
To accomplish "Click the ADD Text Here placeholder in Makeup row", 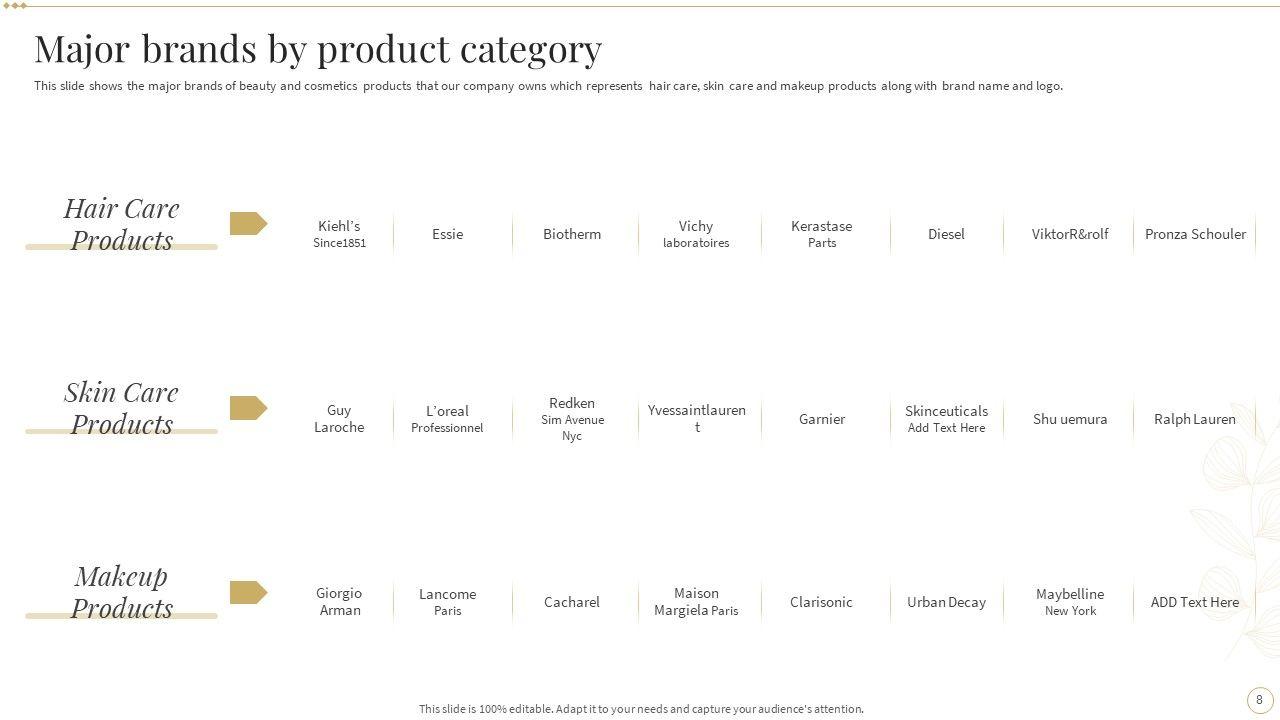I will click(1195, 602).
